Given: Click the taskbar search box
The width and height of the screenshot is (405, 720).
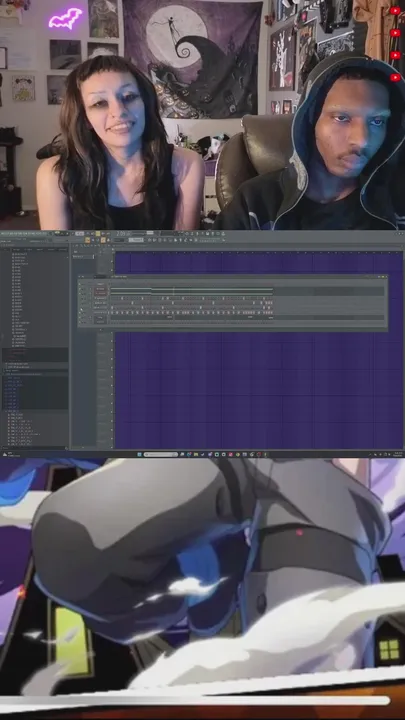Looking at the screenshot, I should pyautogui.click(x=161, y=455).
